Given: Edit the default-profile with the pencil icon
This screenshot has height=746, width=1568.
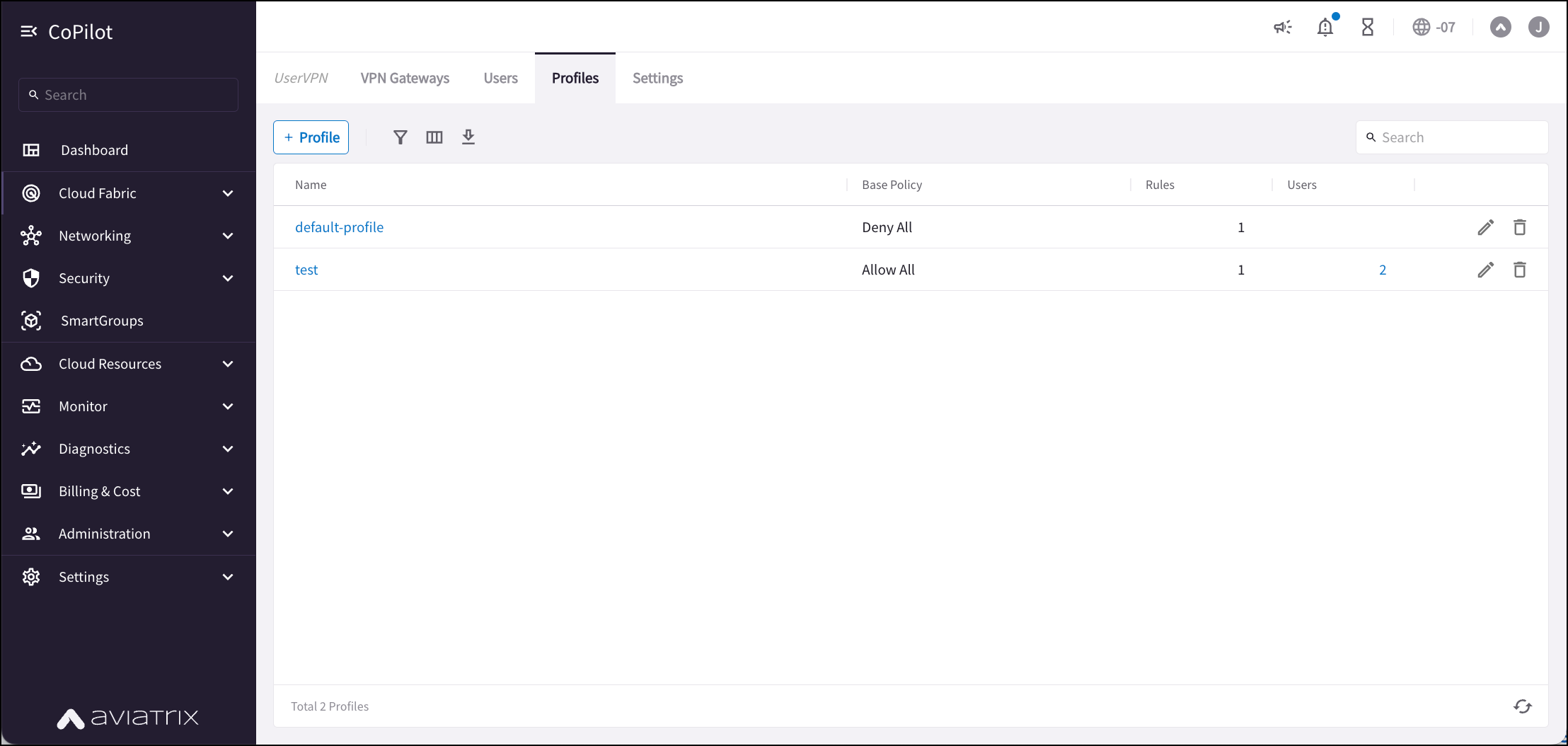Looking at the screenshot, I should (1485, 226).
